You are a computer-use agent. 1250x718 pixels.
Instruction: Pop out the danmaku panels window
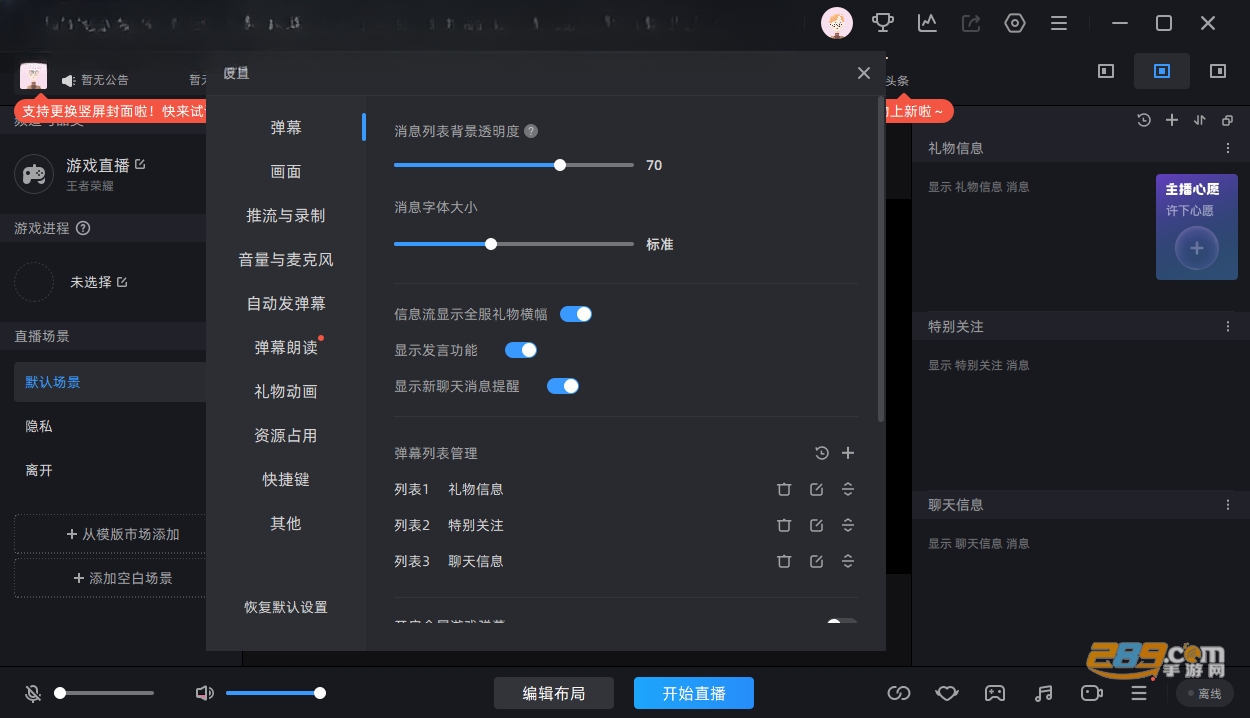pos(1227,120)
